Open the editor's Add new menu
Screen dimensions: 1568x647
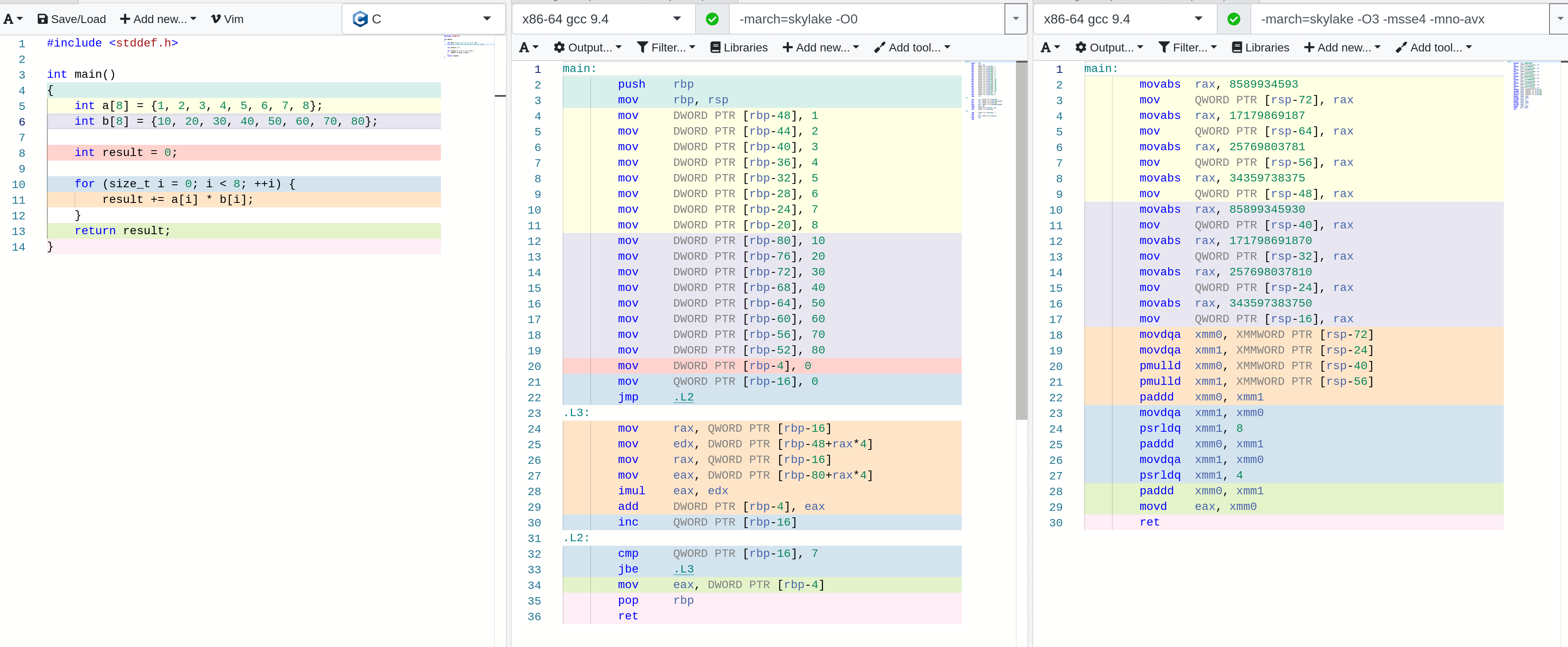tap(158, 19)
